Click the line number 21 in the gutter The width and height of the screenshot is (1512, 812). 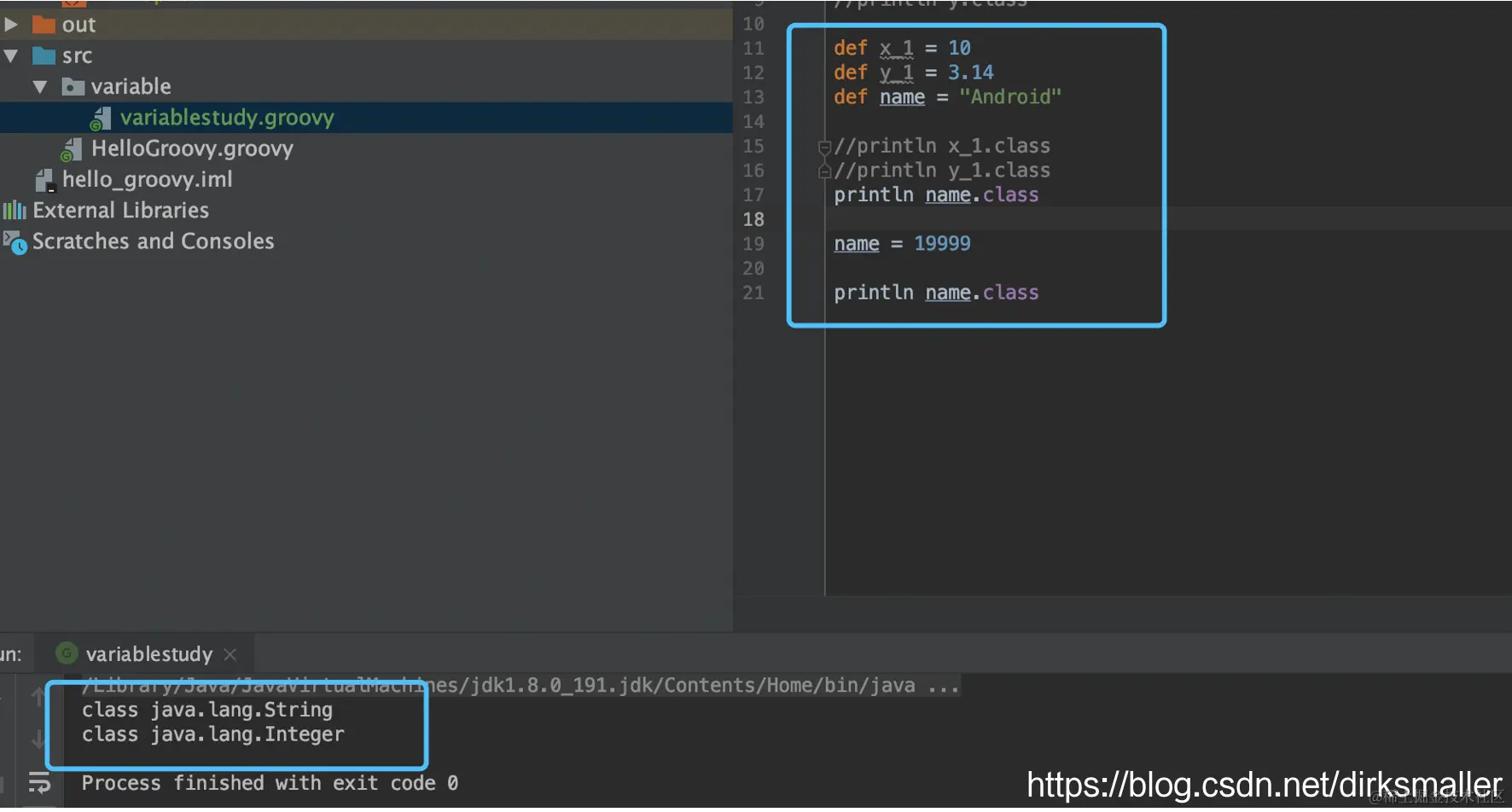pos(753,293)
